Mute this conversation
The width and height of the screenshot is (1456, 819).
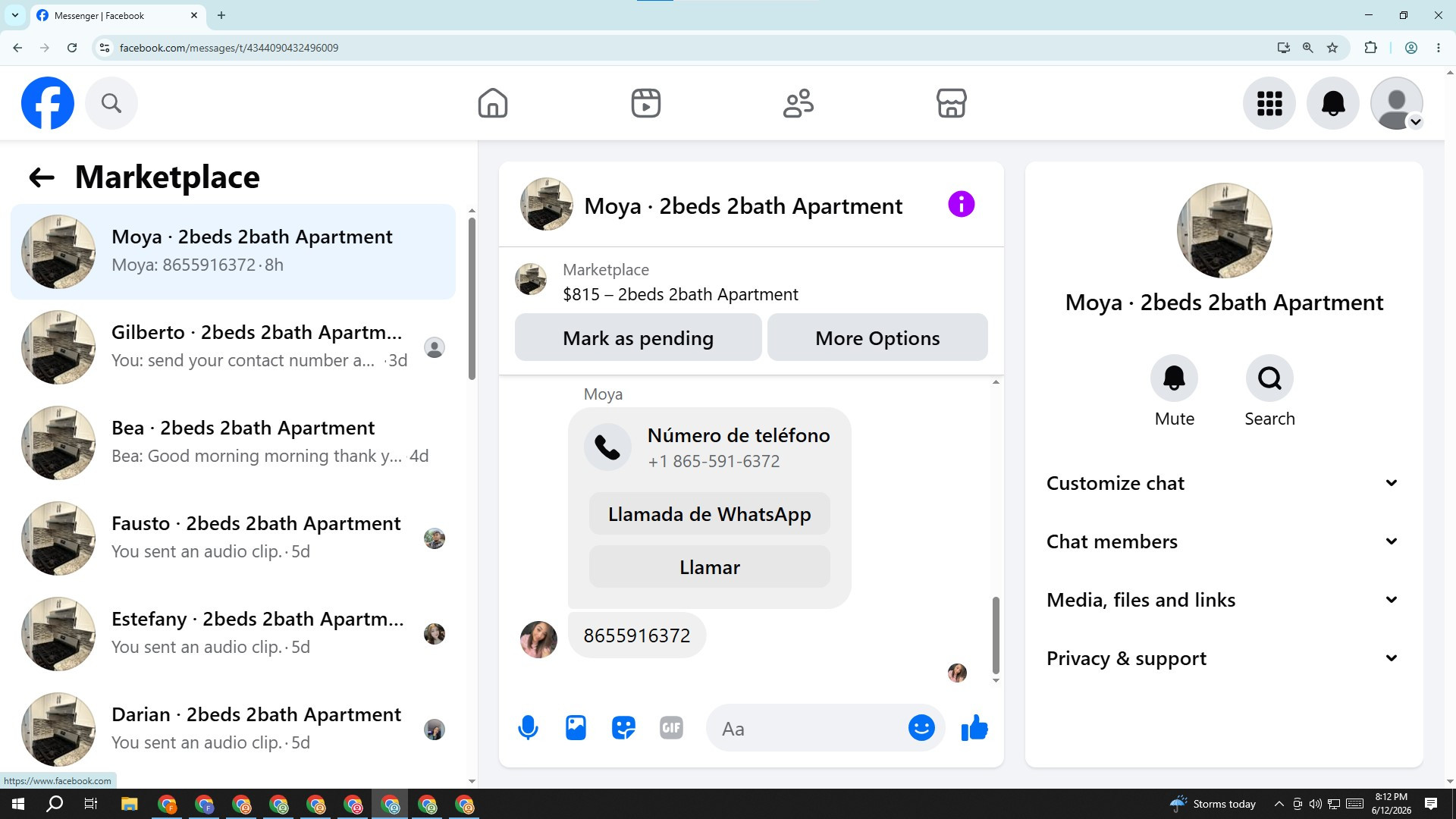point(1174,378)
